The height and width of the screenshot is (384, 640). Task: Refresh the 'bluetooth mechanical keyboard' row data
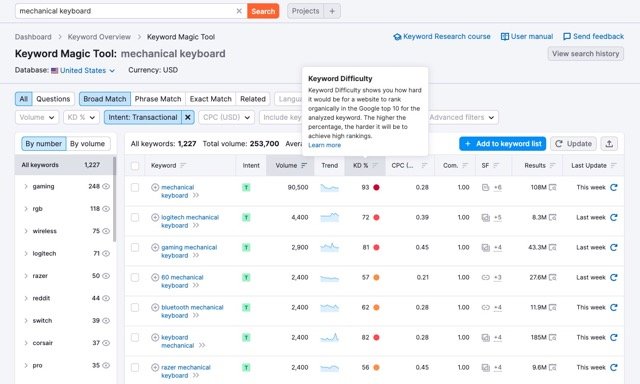click(x=613, y=307)
